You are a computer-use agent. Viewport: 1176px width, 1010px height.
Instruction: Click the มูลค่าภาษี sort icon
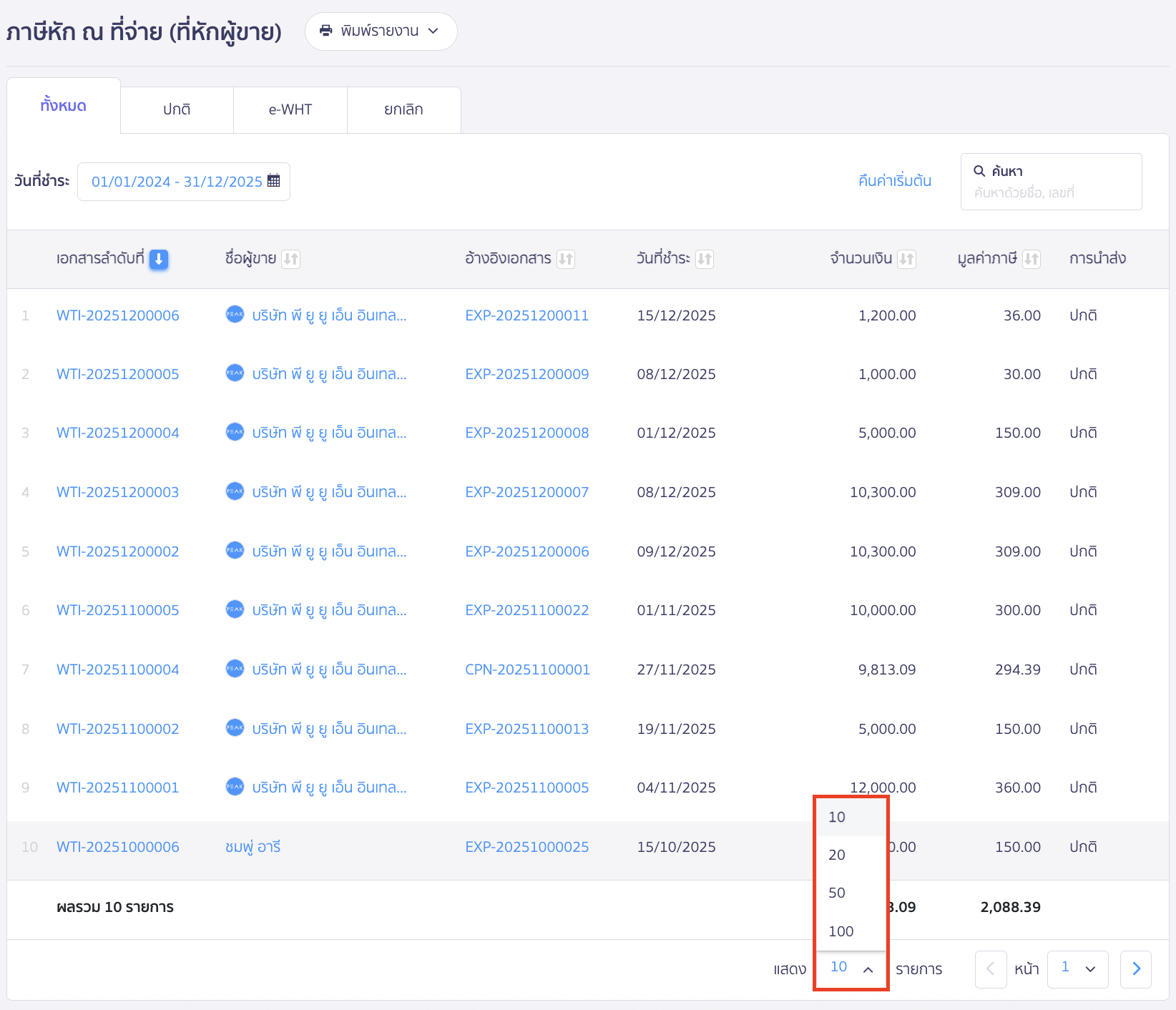1031,259
